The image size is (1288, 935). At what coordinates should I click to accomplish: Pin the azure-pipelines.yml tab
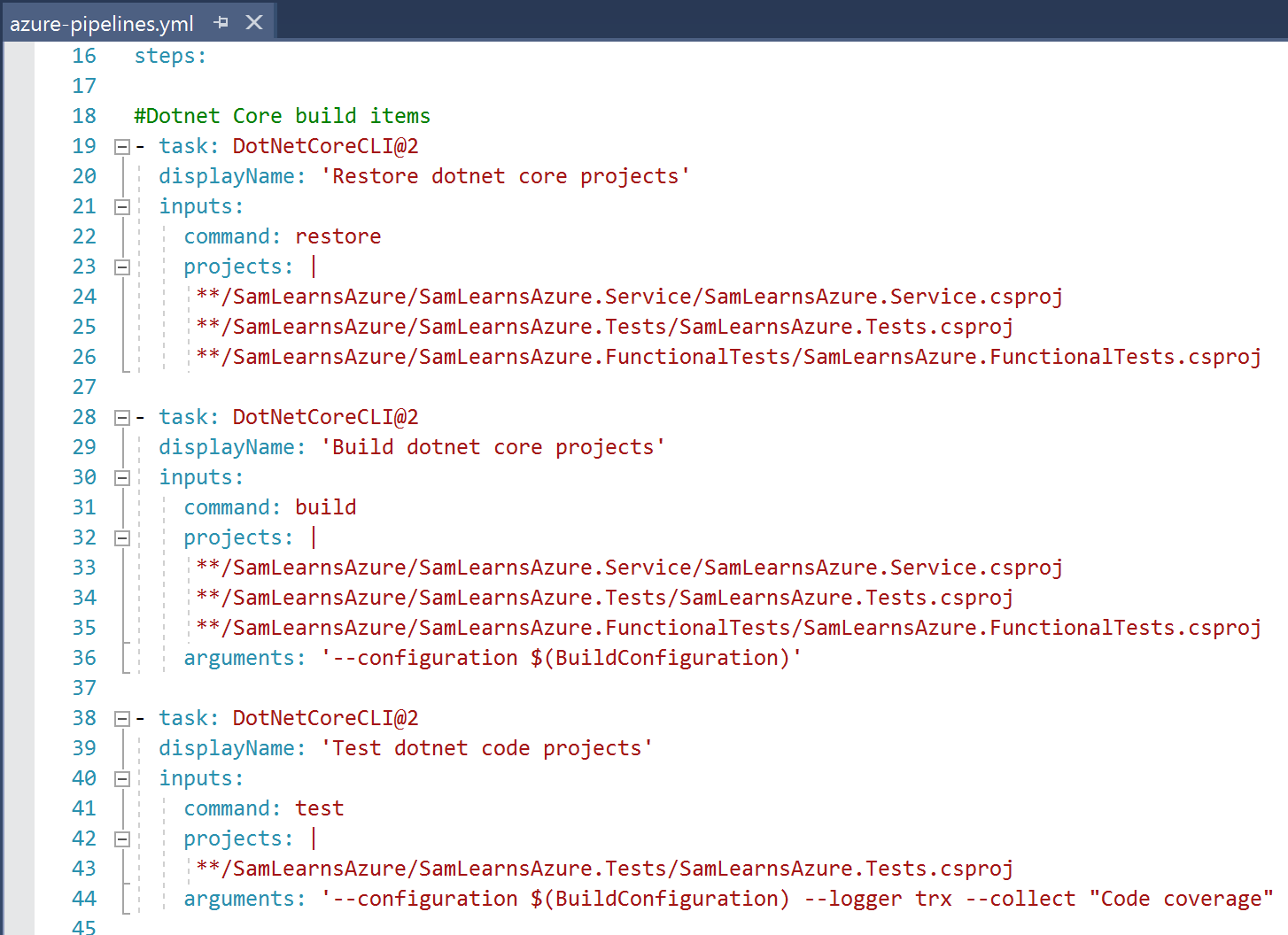[x=221, y=22]
